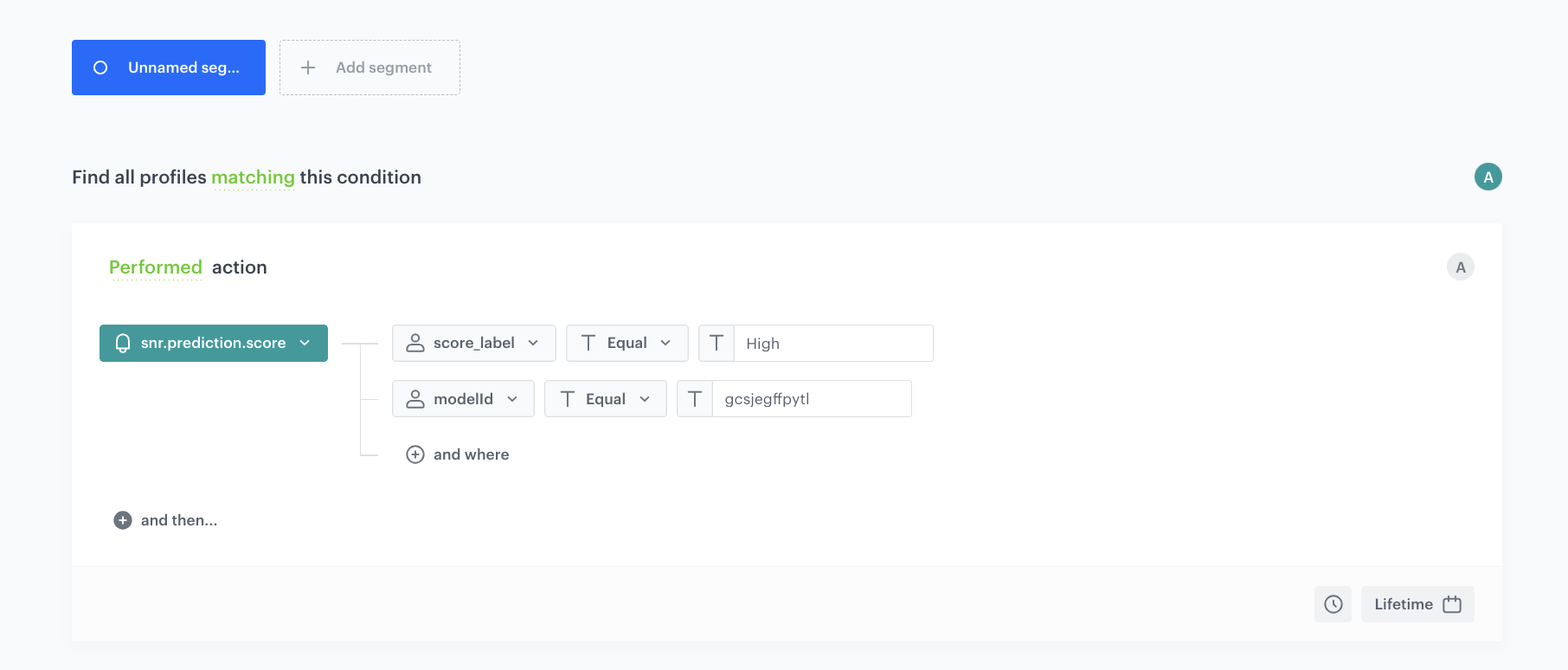Expand the modelId parameter dropdown
Image resolution: width=1568 pixels, height=670 pixels.
click(x=463, y=399)
